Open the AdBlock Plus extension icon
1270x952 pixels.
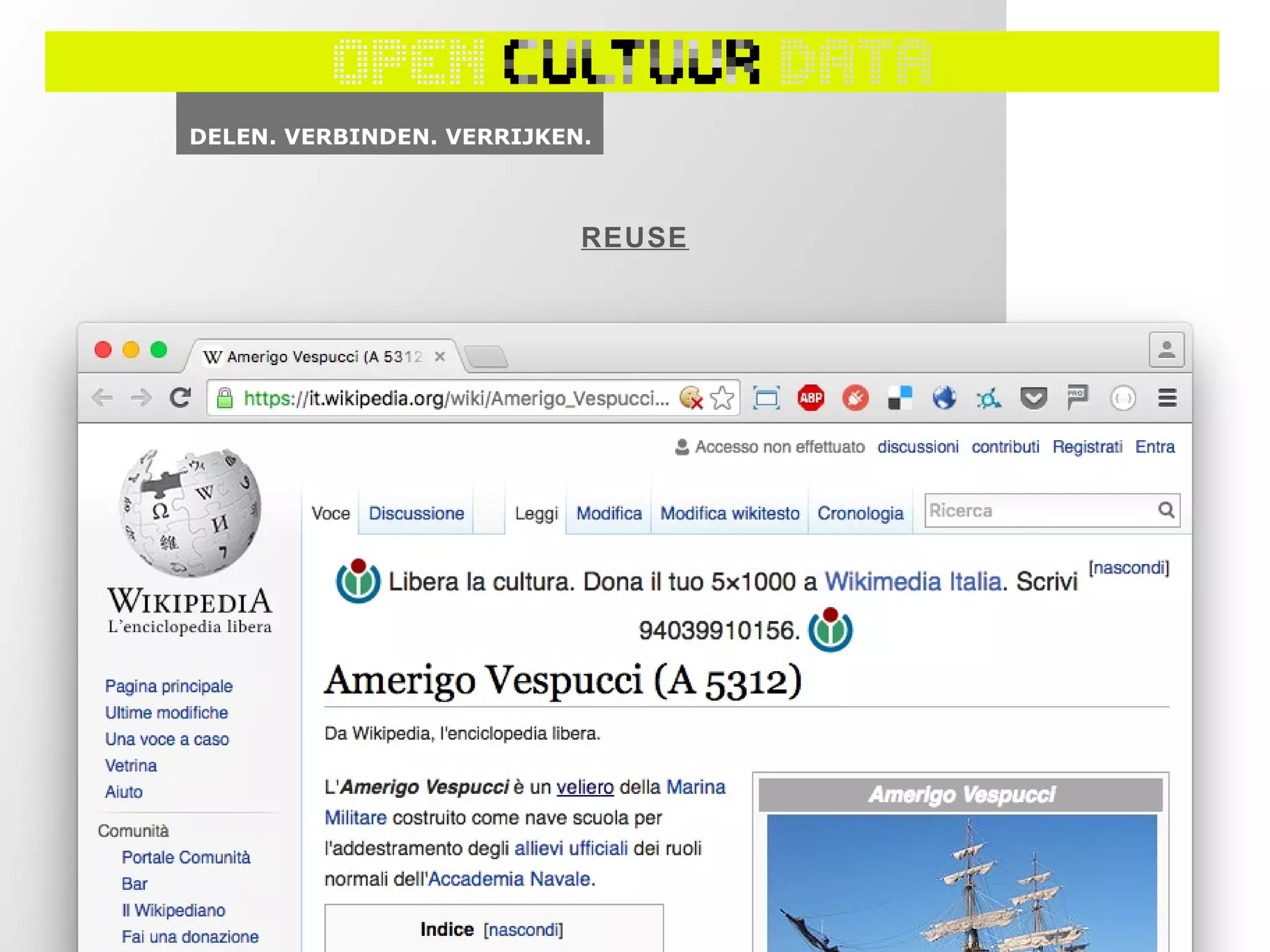click(810, 398)
